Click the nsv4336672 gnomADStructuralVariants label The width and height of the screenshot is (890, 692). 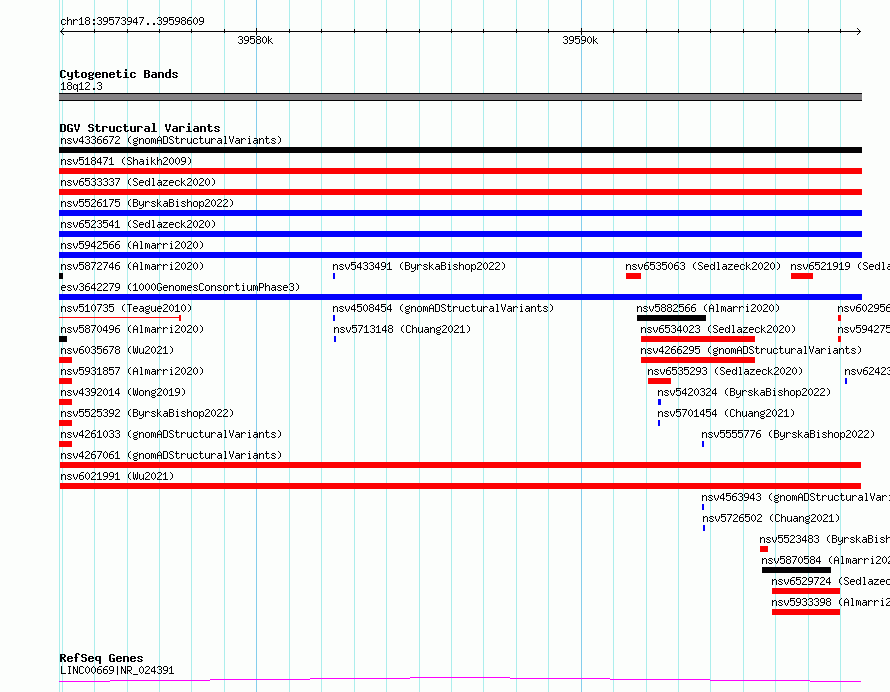pos(171,140)
